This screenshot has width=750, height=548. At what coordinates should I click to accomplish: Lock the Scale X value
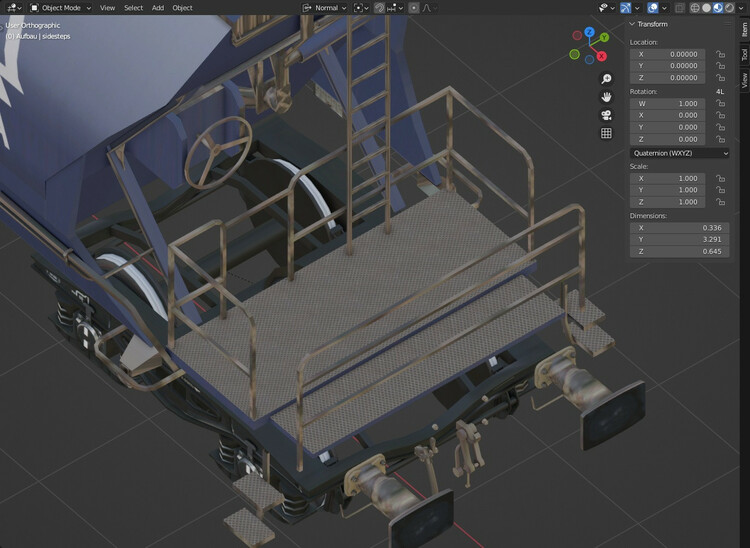720,178
